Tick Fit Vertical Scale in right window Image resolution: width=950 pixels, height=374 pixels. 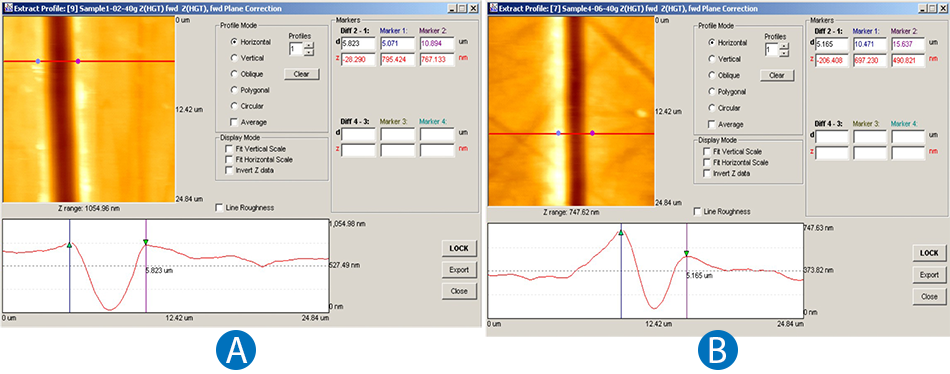706,152
